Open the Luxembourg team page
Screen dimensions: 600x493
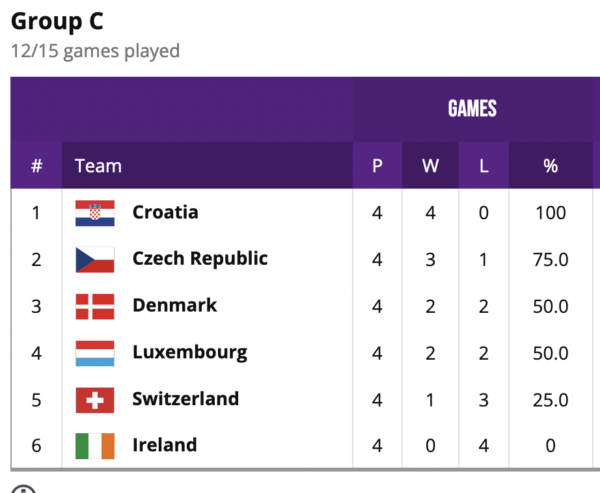click(x=189, y=352)
